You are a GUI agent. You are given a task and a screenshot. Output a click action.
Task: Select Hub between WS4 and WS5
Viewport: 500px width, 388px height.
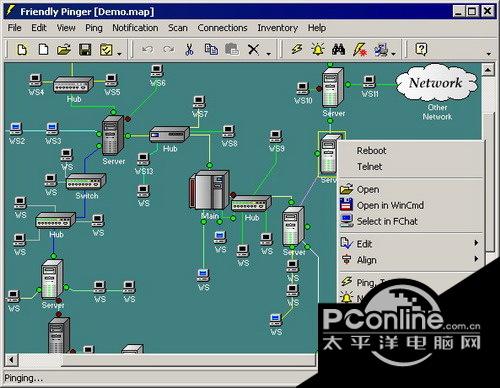tap(73, 84)
